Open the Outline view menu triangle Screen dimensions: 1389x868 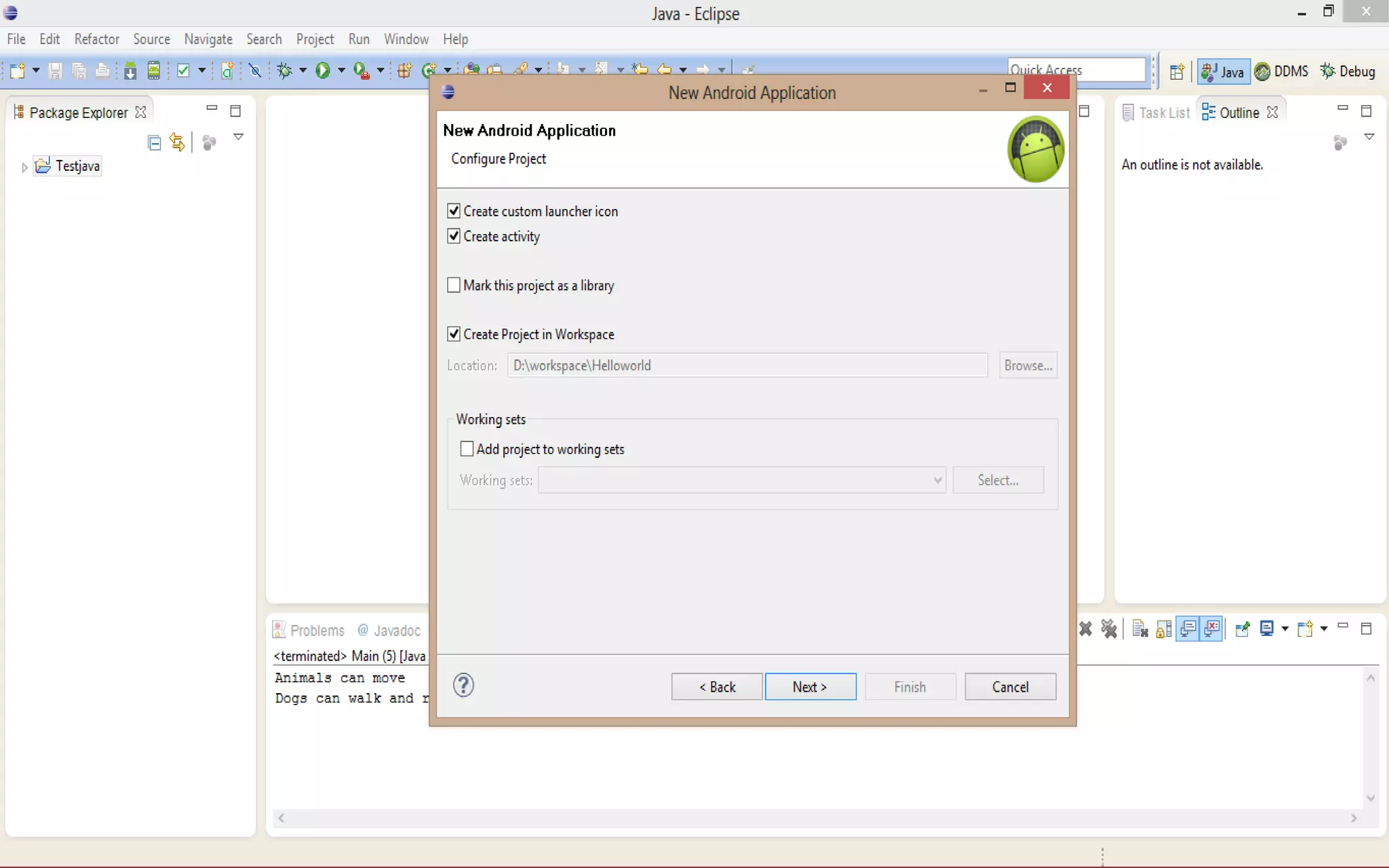coord(1369,137)
